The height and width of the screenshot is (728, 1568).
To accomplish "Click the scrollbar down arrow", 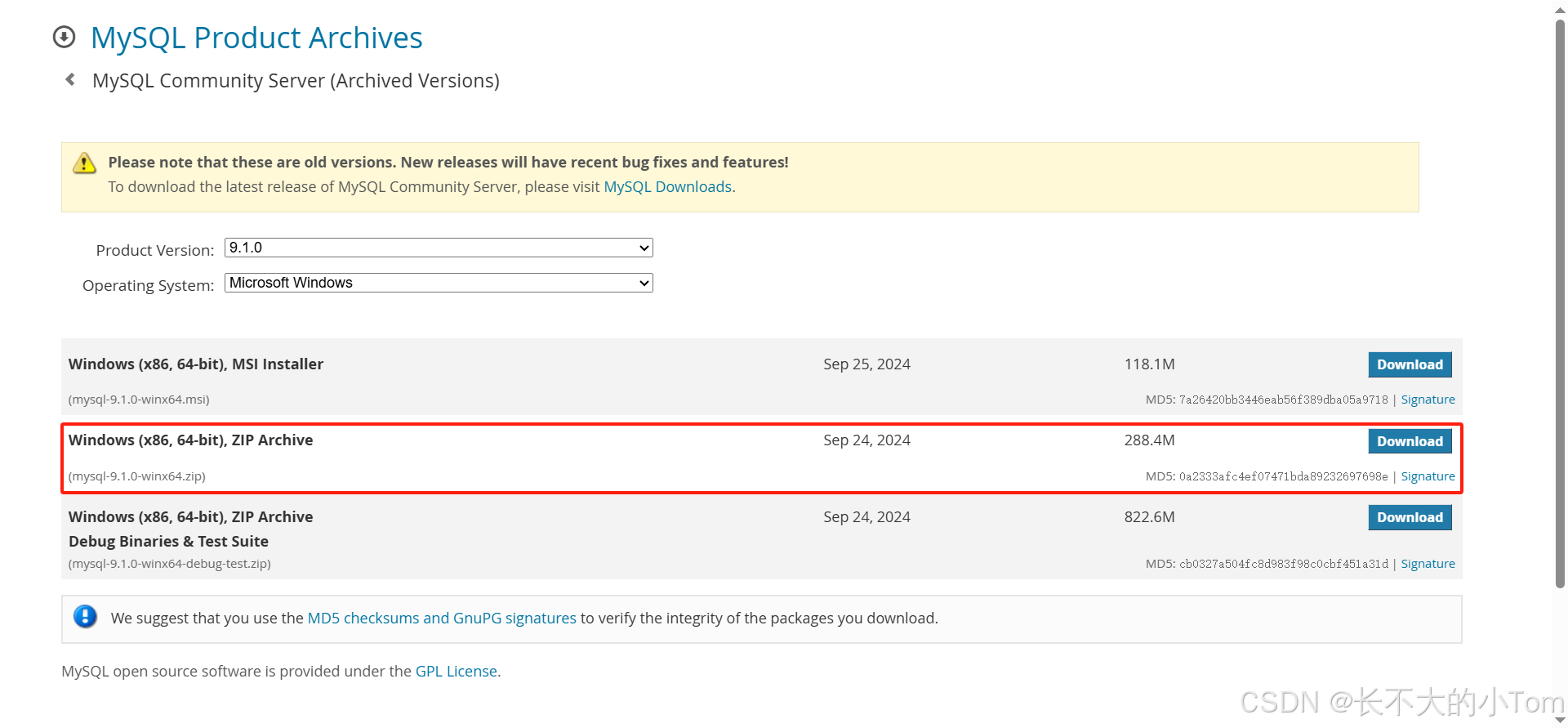I will click(1560, 720).
